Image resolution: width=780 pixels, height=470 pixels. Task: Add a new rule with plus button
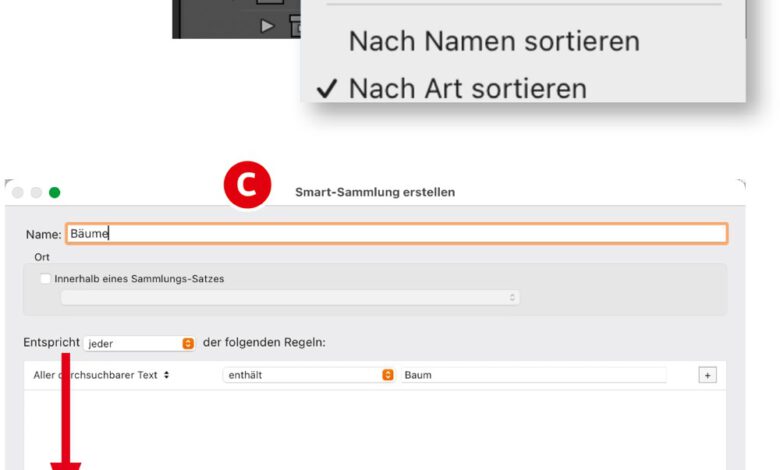click(707, 375)
